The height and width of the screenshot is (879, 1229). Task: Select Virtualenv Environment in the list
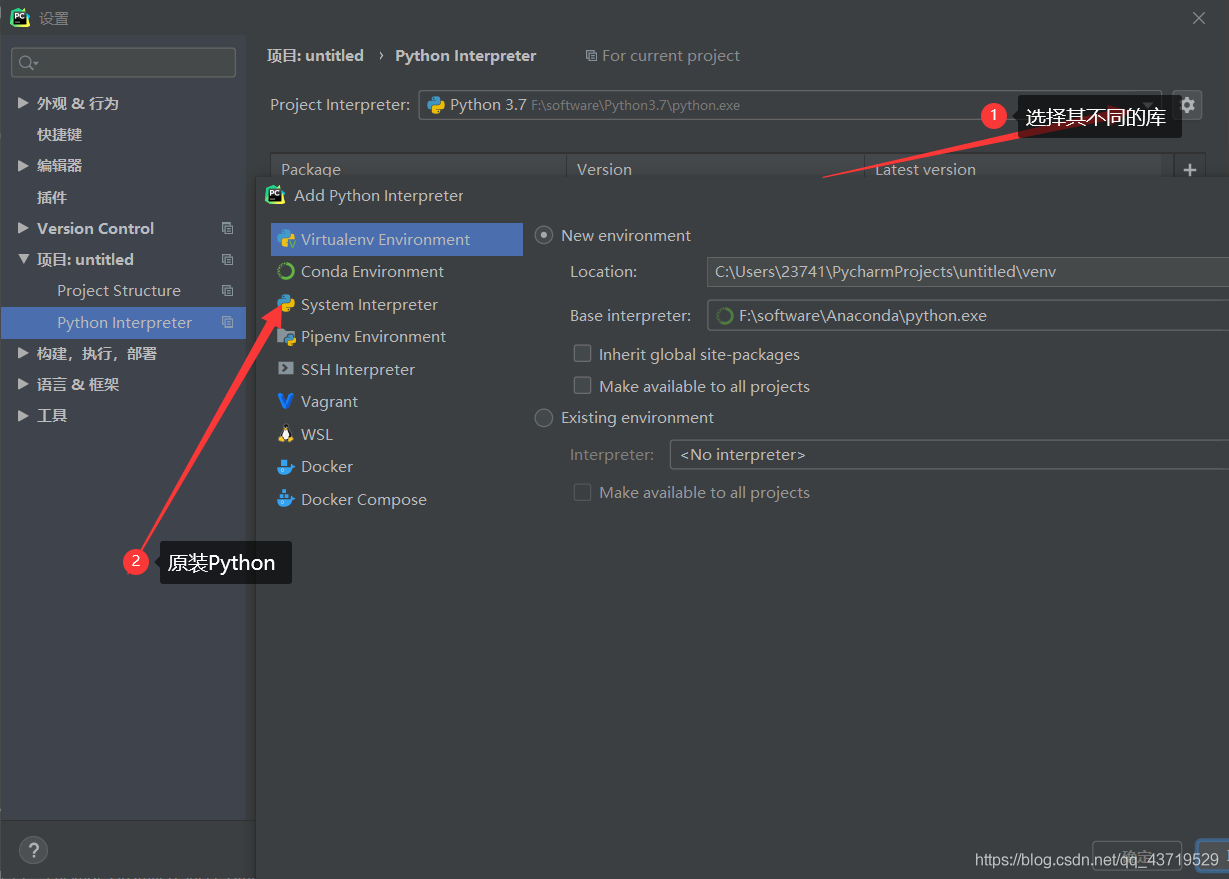point(397,239)
